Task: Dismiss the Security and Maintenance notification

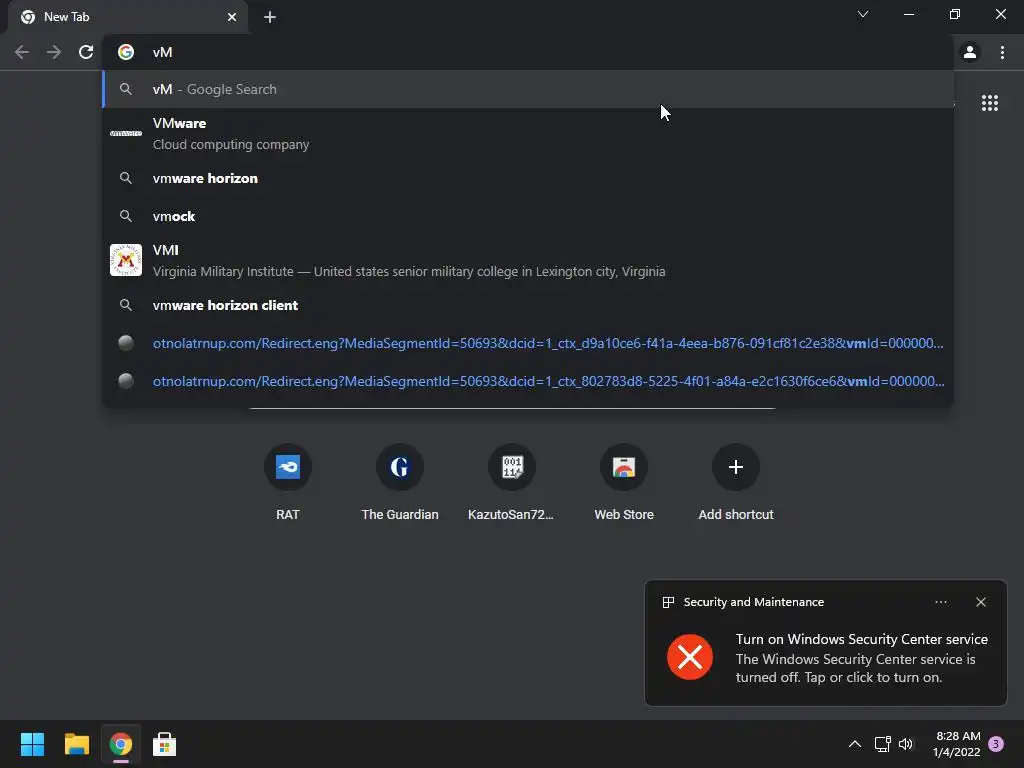Action: click(x=981, y=602)
